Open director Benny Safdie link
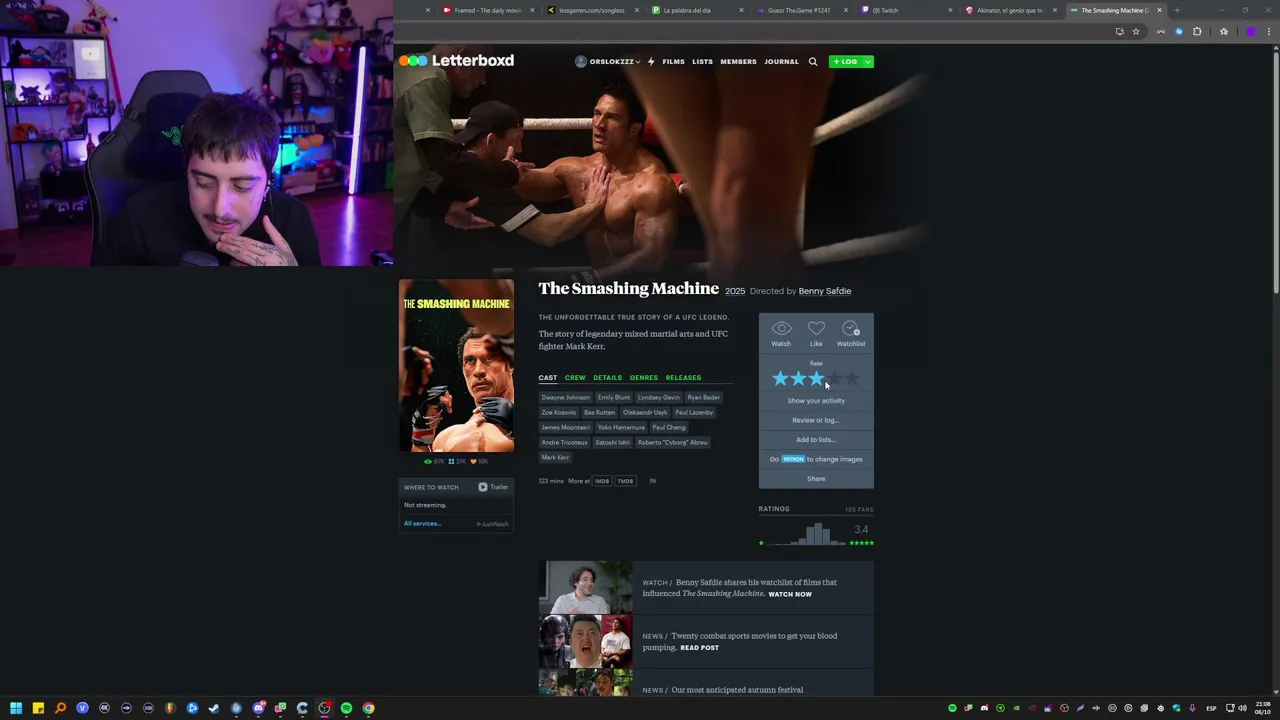Screen dimensions: 1280x720 pos(825,291)
